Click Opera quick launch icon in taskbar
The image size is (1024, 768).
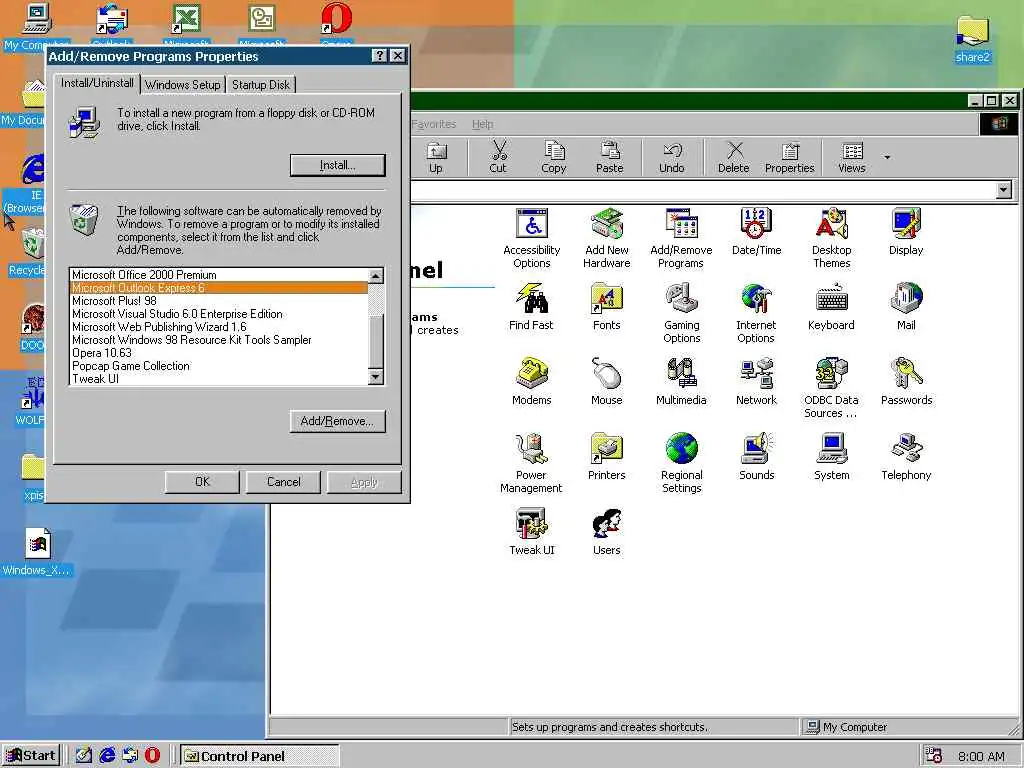click(152, 756)
